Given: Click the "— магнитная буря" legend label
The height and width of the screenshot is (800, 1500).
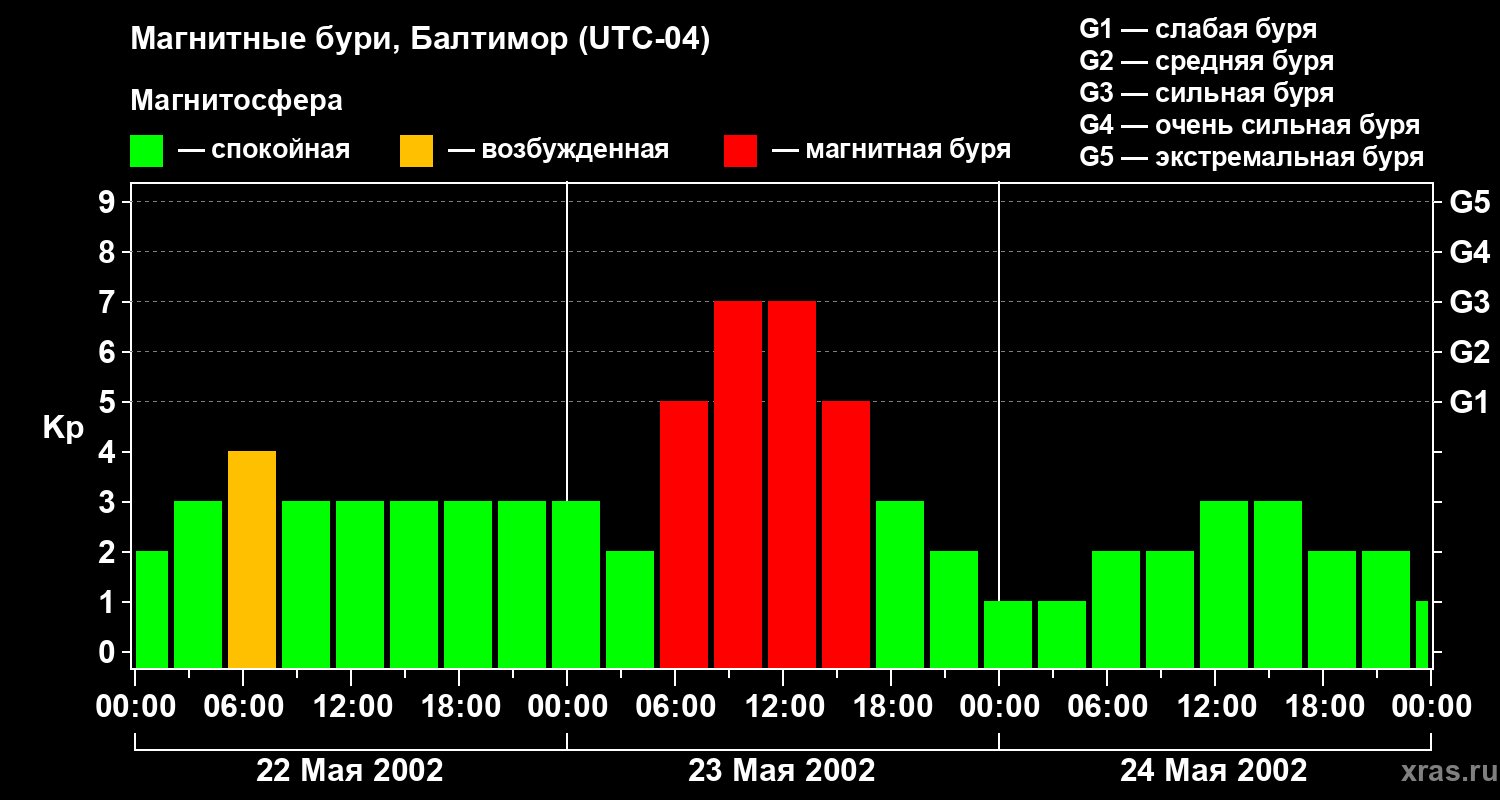Looking at the screenshot, I should 891,150.
